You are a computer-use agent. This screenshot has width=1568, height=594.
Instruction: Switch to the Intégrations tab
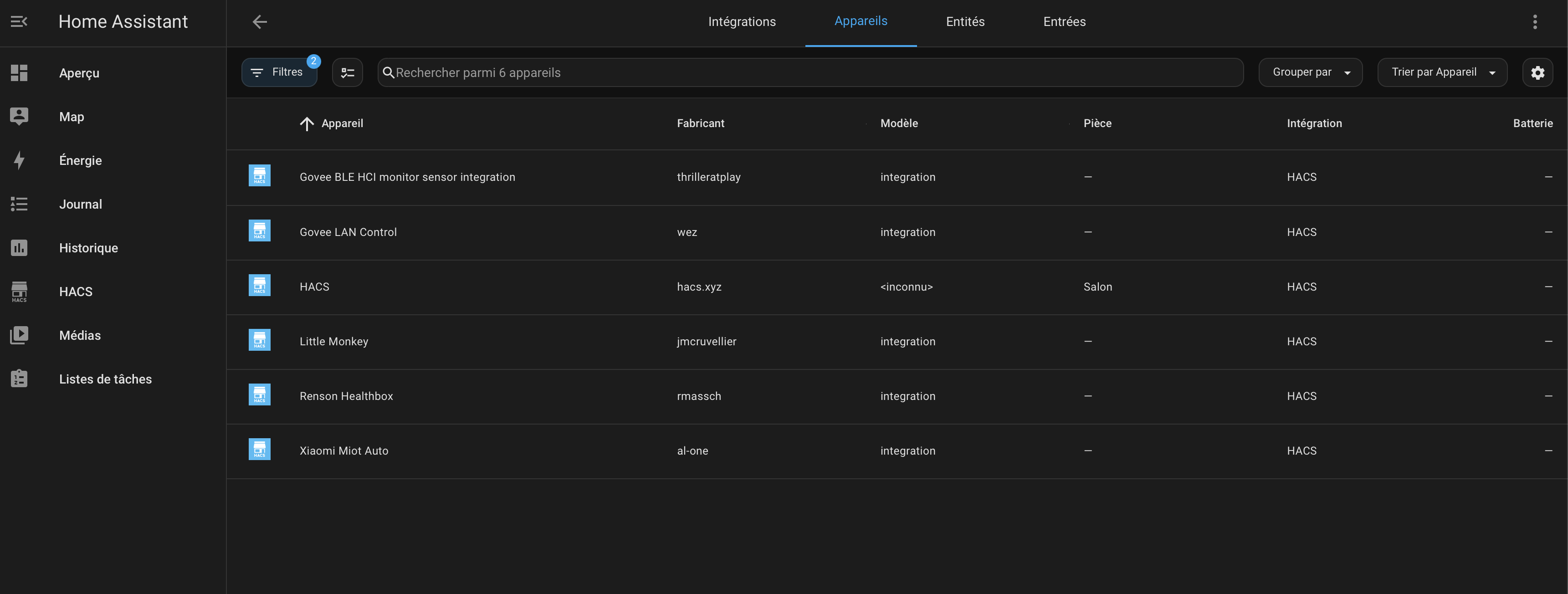point(741,22)
